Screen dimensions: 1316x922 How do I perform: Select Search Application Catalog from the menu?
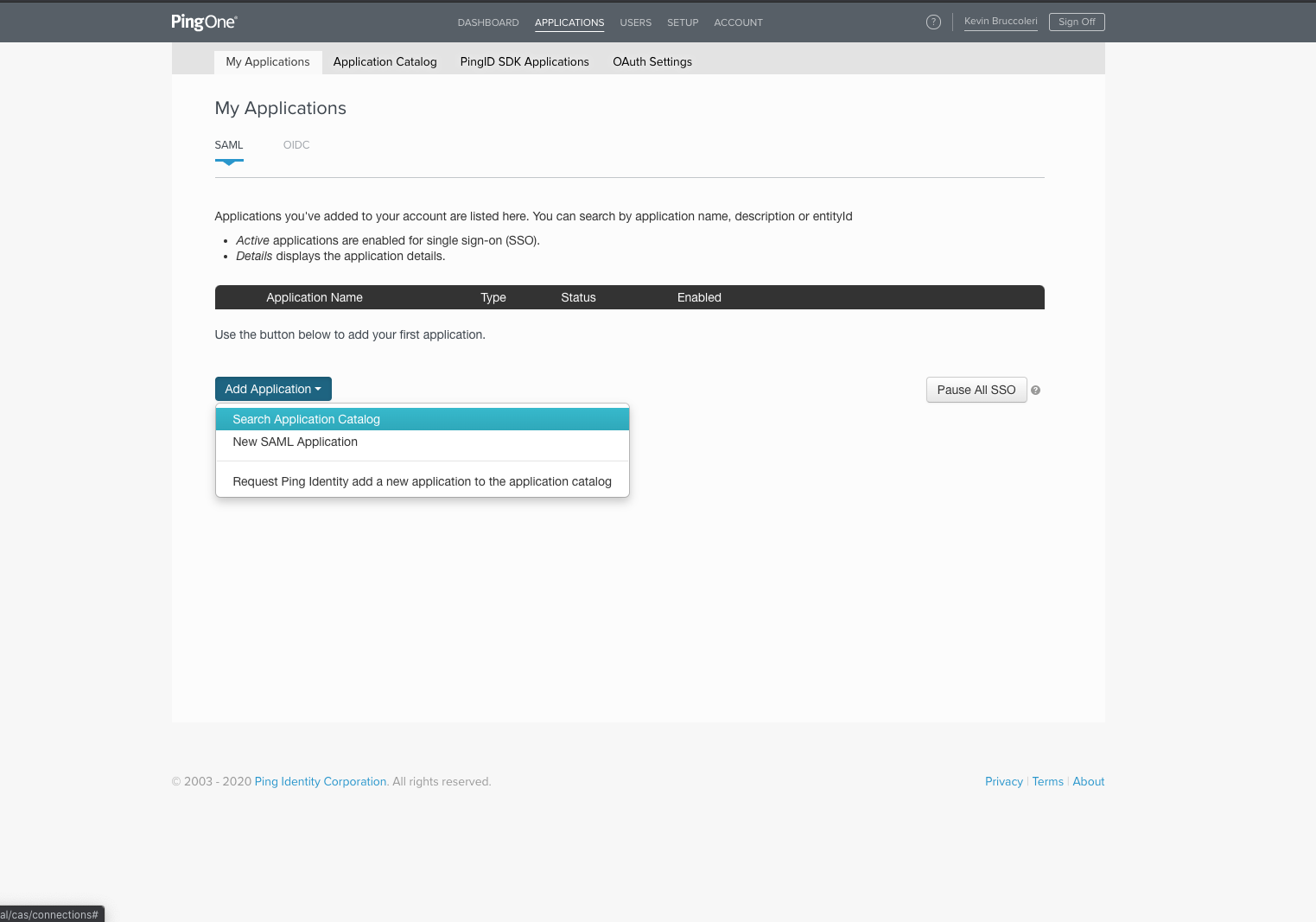tap(307, 419)
